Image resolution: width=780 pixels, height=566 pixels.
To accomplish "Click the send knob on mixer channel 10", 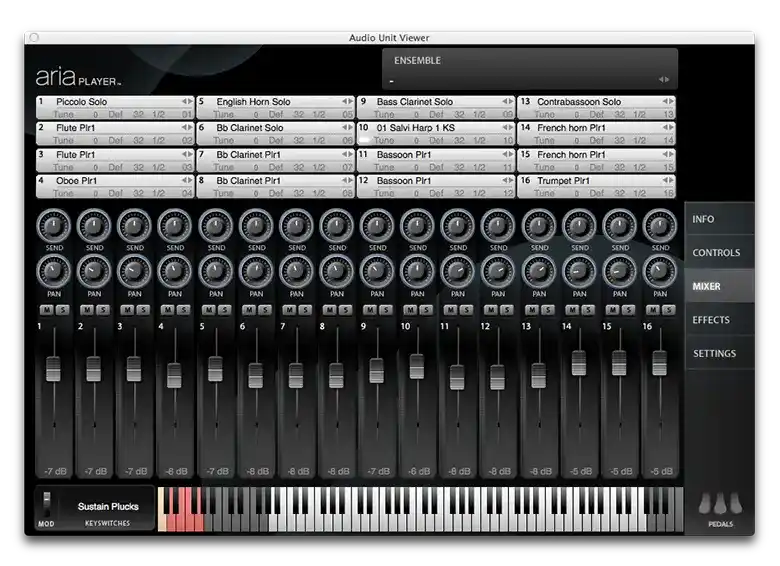I will tap(417, 226).
